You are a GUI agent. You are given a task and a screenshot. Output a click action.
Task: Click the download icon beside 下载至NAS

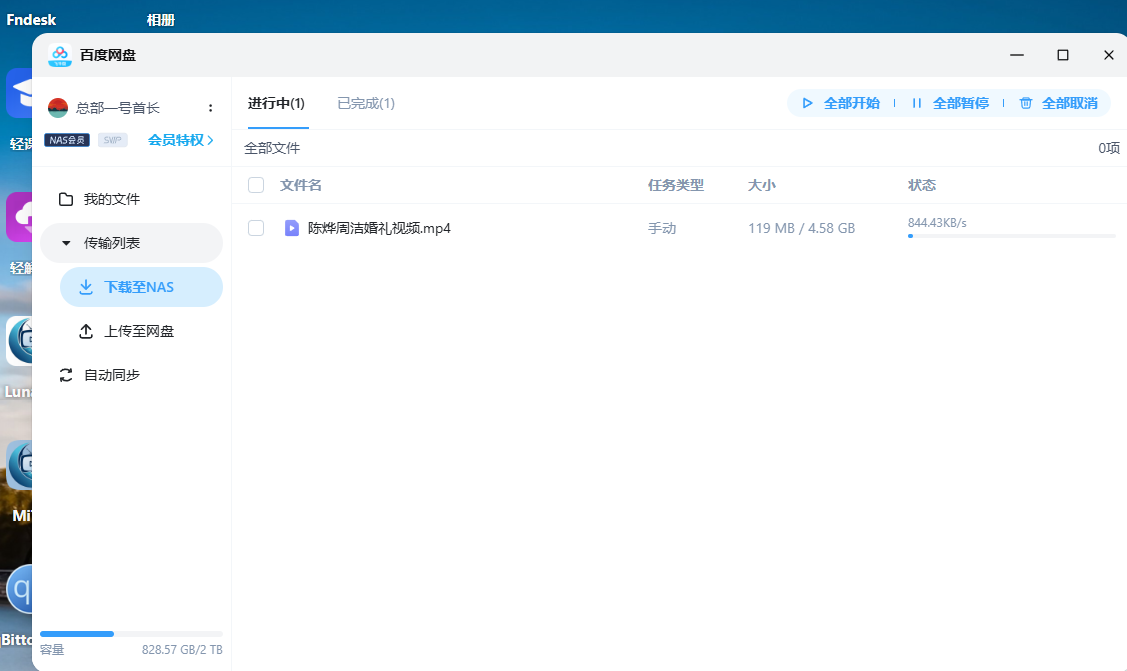86,286
